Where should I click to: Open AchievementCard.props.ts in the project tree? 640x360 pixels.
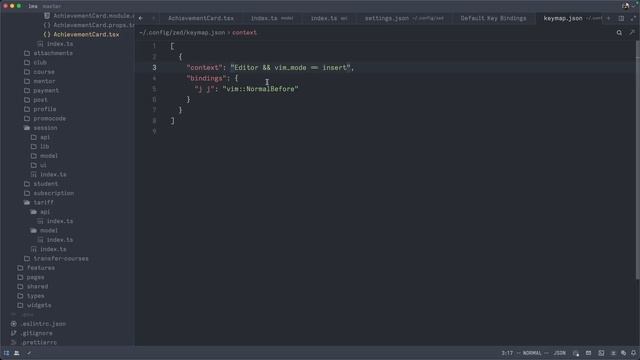point(94,25)
